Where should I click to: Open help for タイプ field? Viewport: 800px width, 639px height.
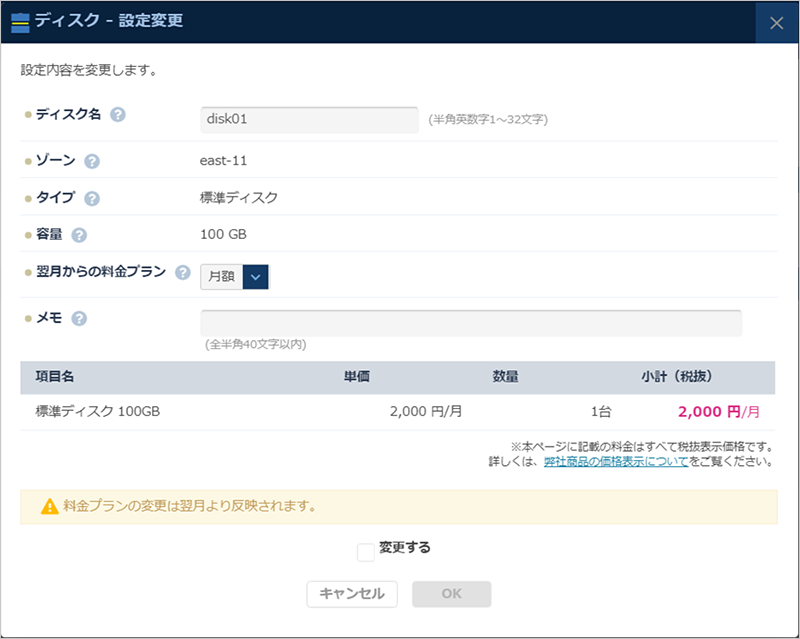(93, 197)
